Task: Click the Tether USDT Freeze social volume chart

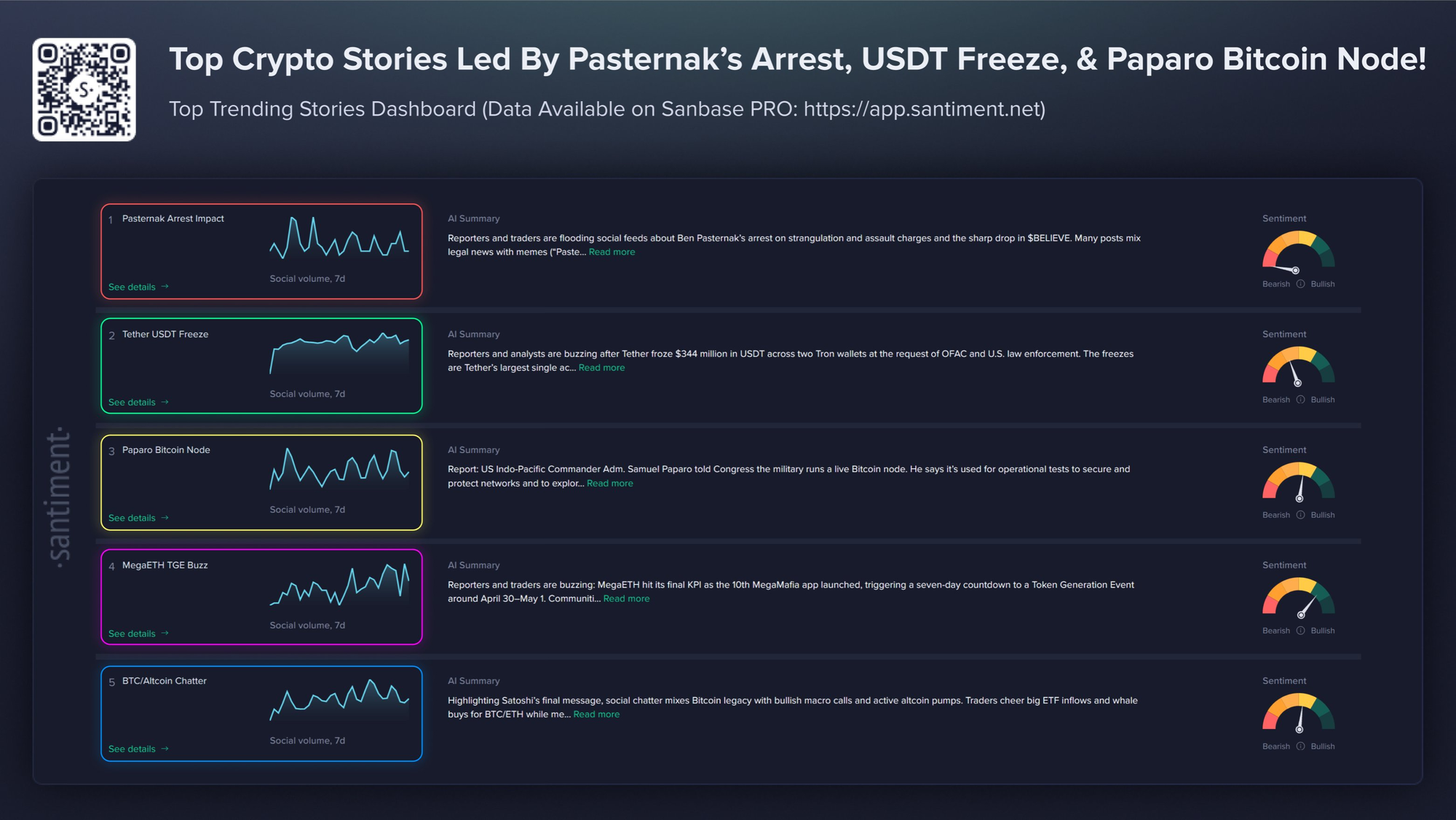Action: coord(339,354)
